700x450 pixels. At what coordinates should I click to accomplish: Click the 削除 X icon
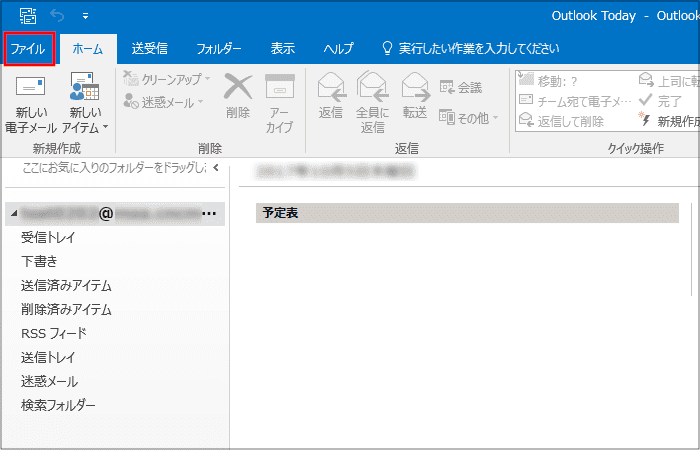point(238,87)
